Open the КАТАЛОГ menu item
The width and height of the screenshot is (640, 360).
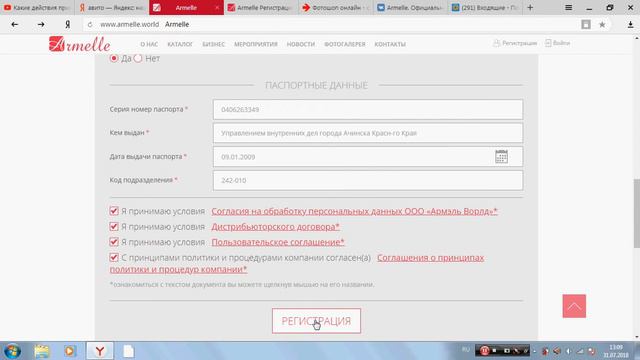click(x=180, y=44)
